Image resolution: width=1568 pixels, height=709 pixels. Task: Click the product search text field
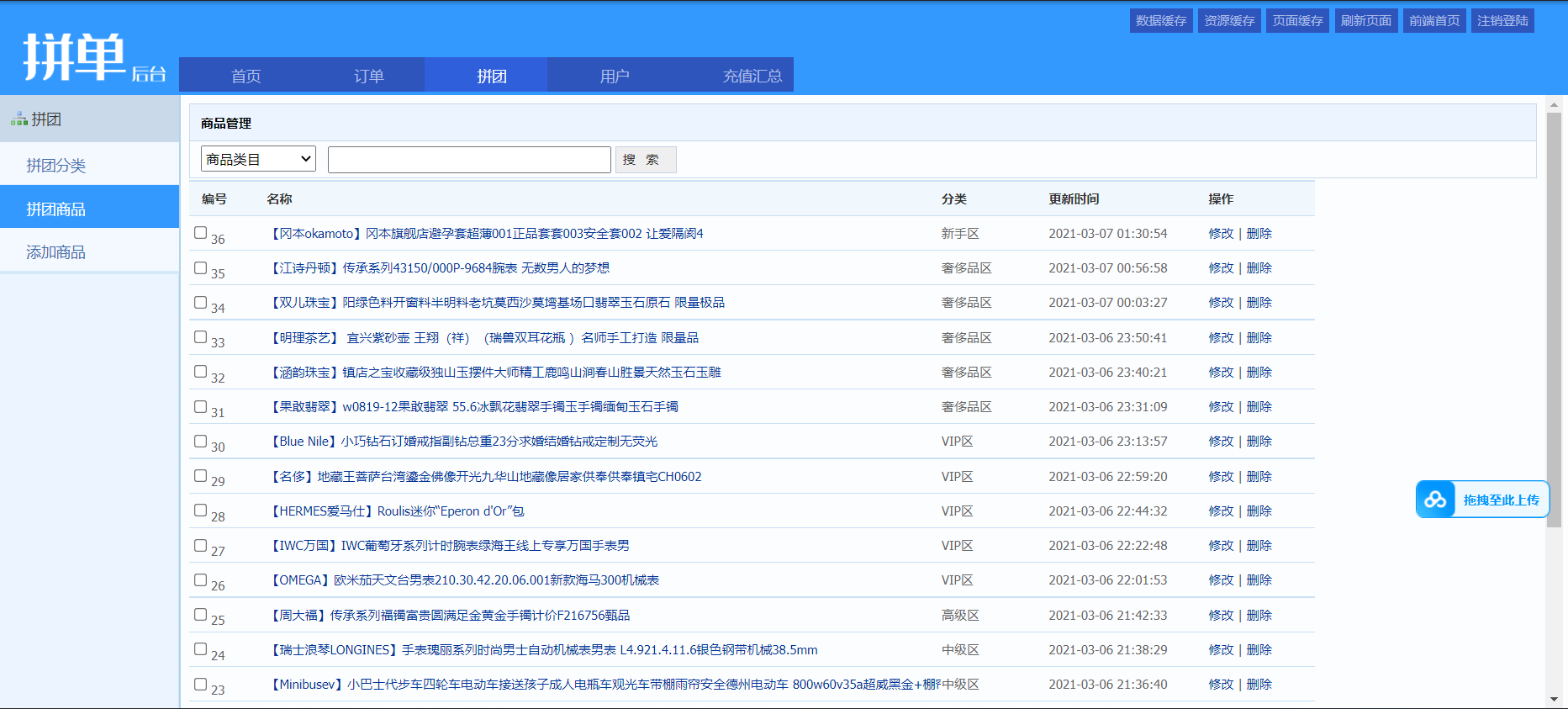[469, 160]
